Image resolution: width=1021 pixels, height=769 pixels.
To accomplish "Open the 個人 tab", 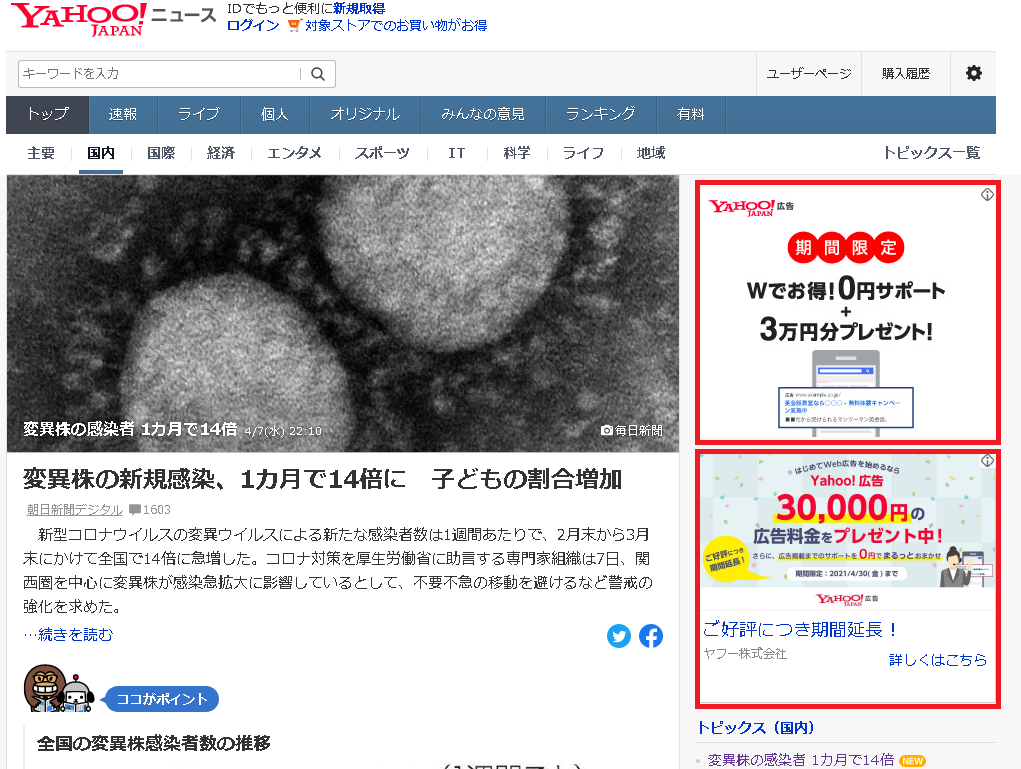I will pos(275,115).
